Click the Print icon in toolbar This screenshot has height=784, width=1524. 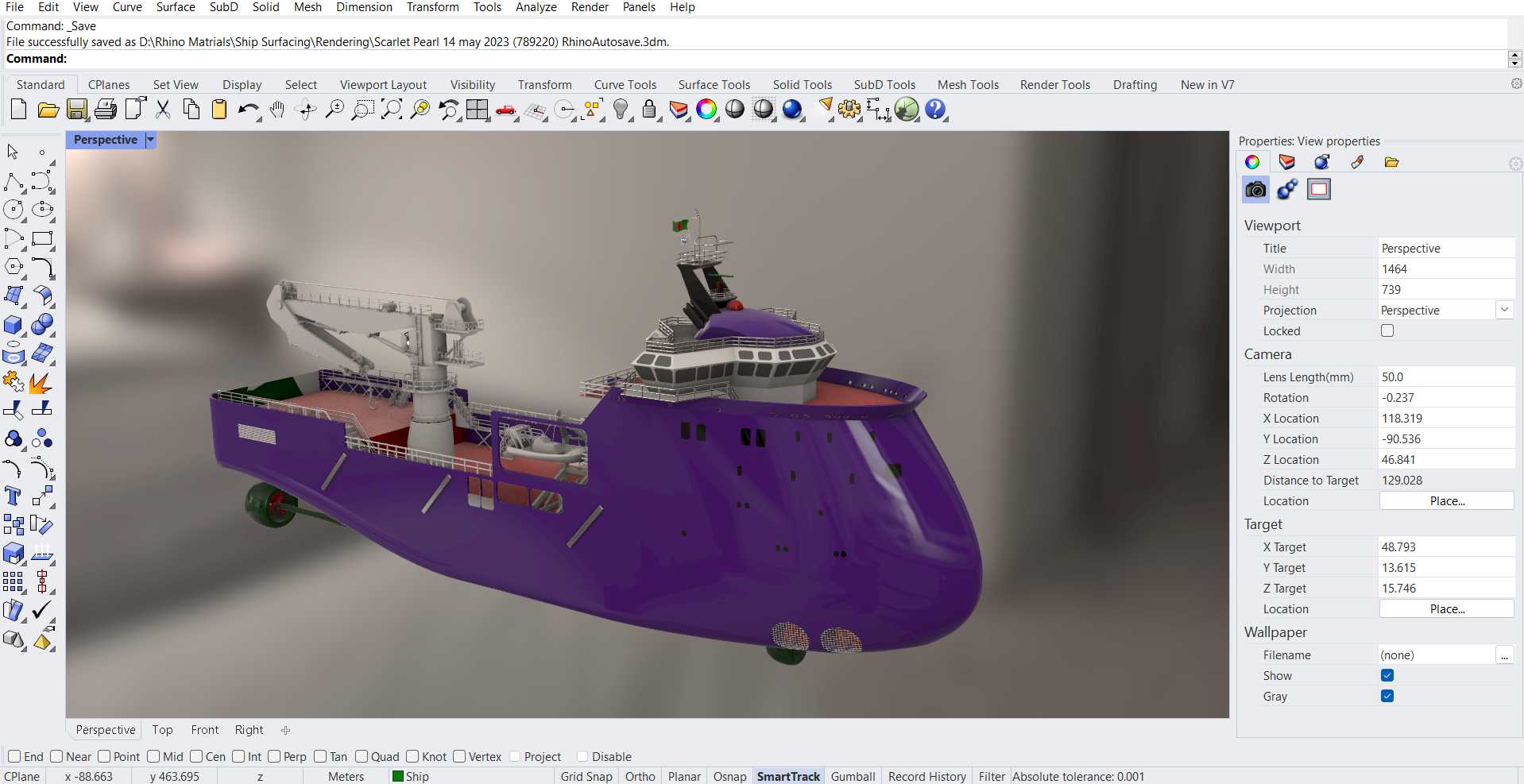(x=106, y=110)
